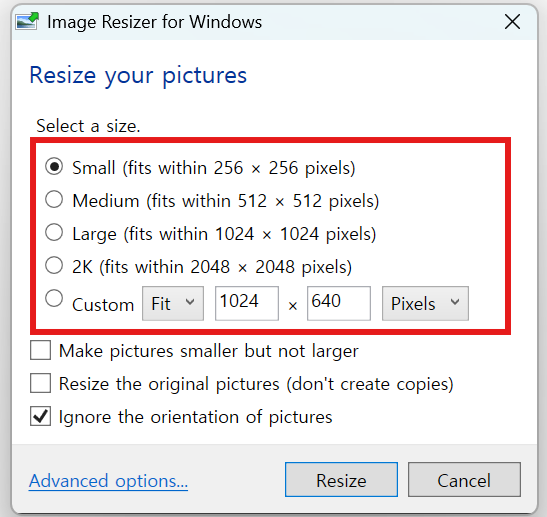
Task: Close the Image Resizer dialog
Action: pyautogui.click(x=512, y=22)
